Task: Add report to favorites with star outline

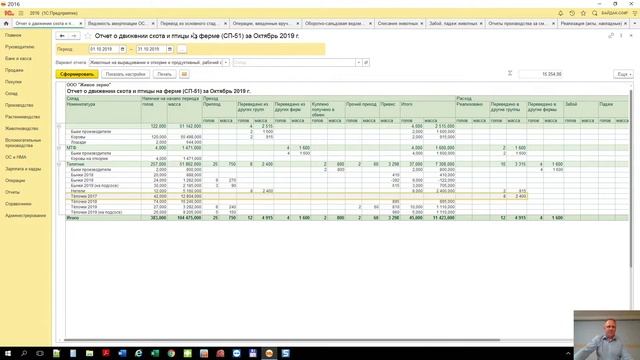Action: 88,36
